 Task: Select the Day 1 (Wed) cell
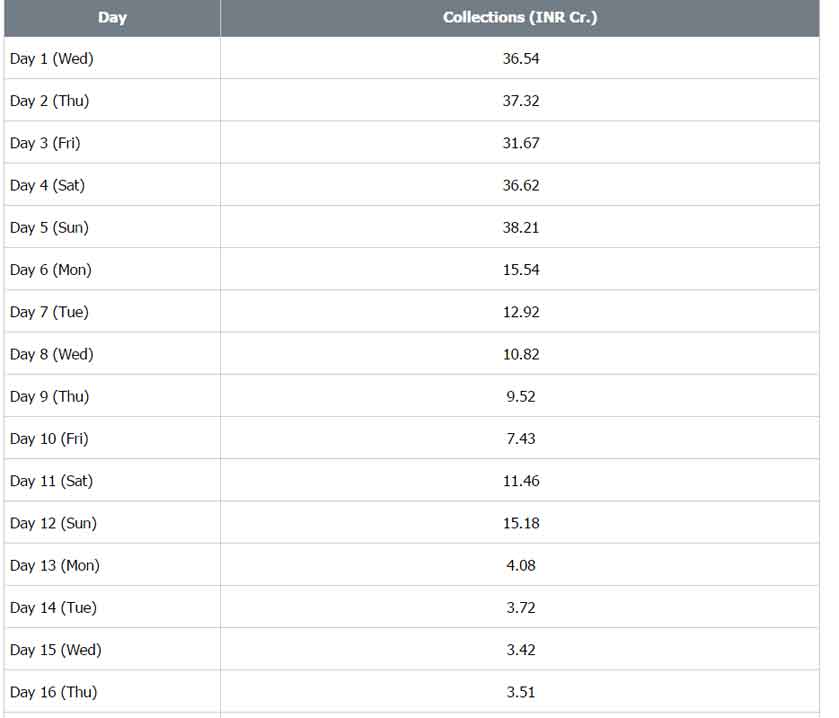click(x=52, y=59)
